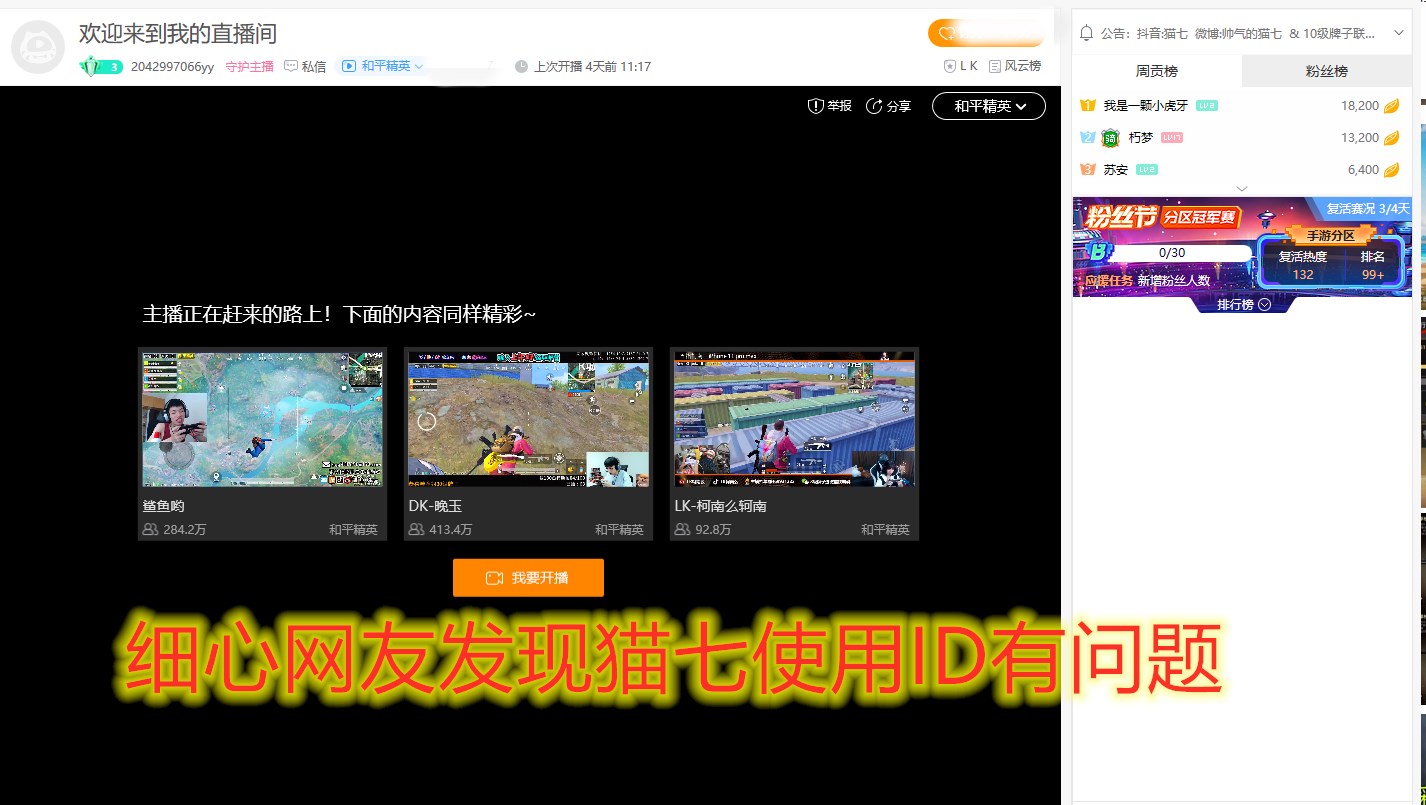The width and height of the screenshot is (1426, 805).
Task: Open the 和平精英 category dropdown in top bar
Action: [x=381, y=66]
